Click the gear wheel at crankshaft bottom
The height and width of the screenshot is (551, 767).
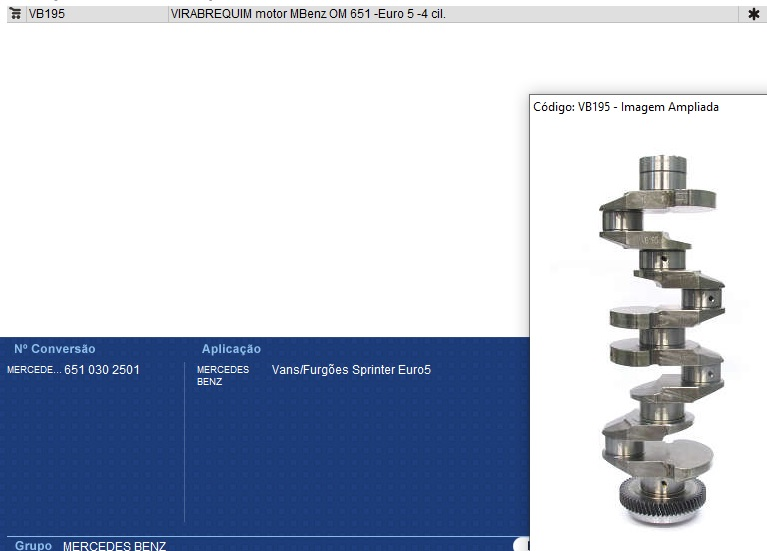(x=661, y=493)
